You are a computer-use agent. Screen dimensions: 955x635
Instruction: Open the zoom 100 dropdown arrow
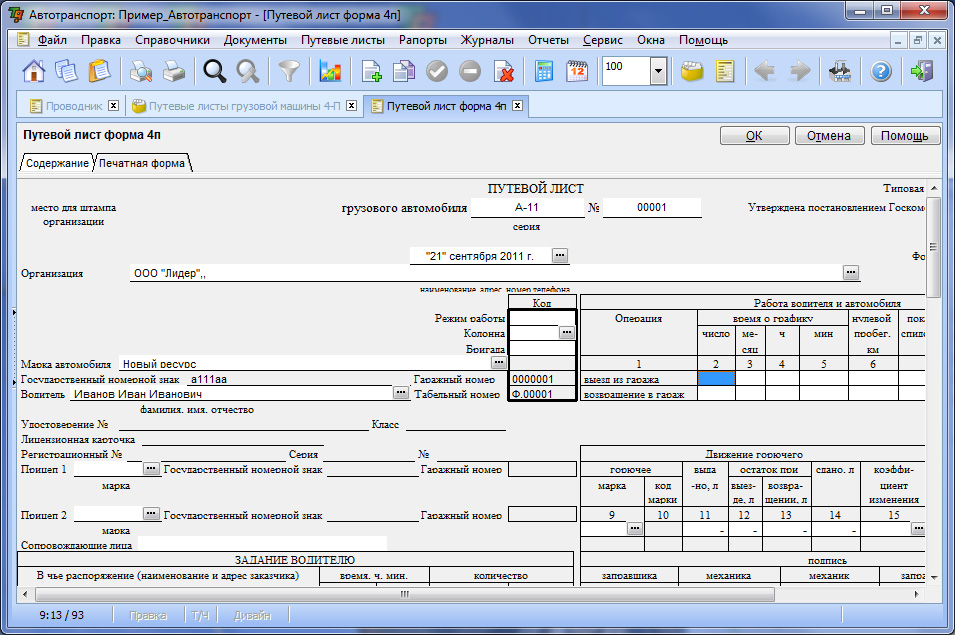coord(658,71)
